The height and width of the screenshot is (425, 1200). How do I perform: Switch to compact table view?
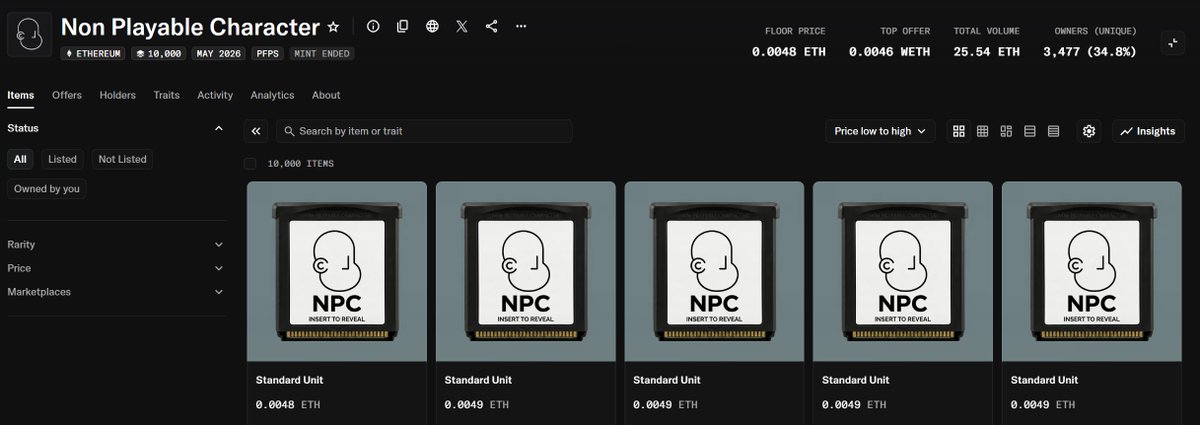coord(1053,131)
